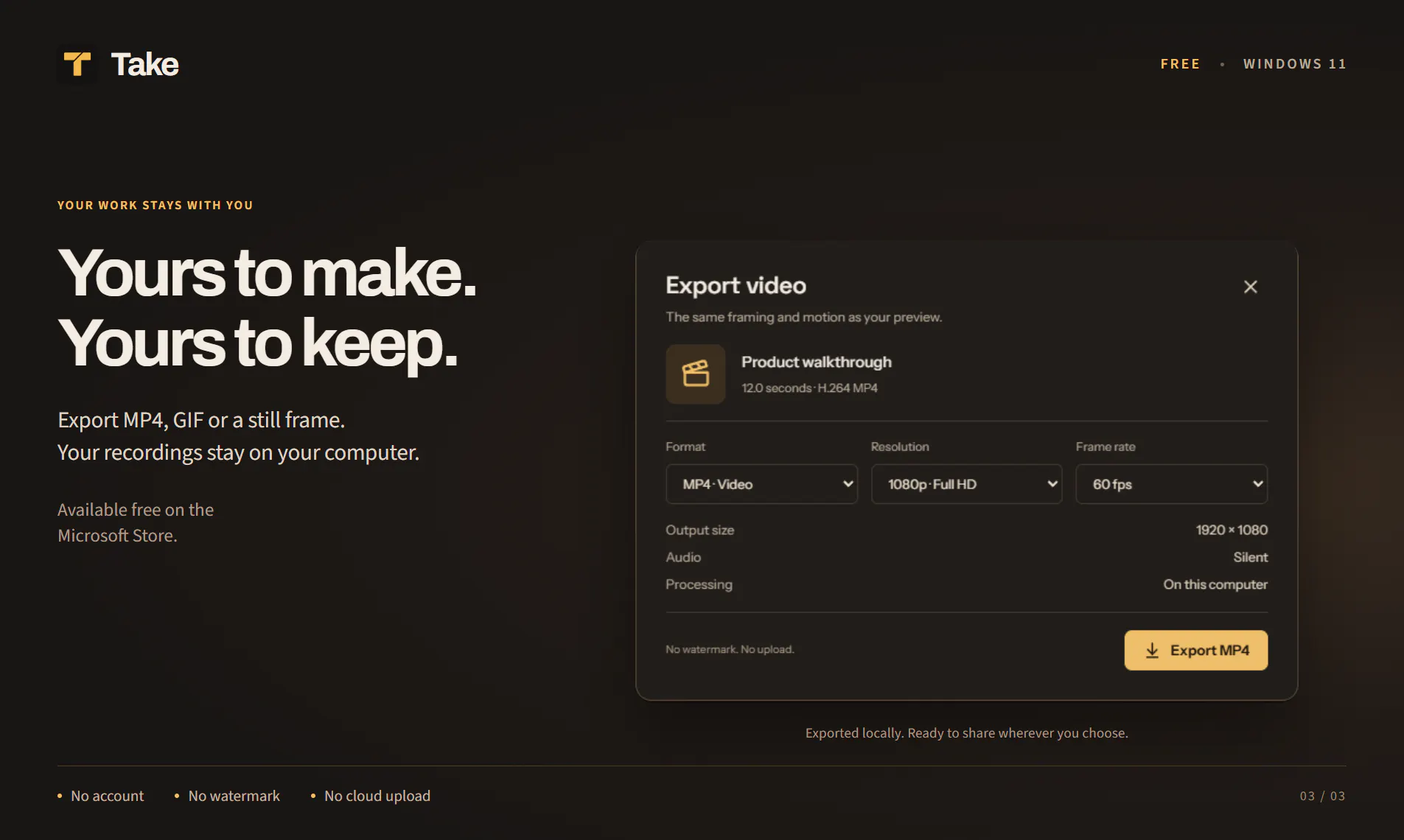Click the Export MP4 button

click(1196, 650)
